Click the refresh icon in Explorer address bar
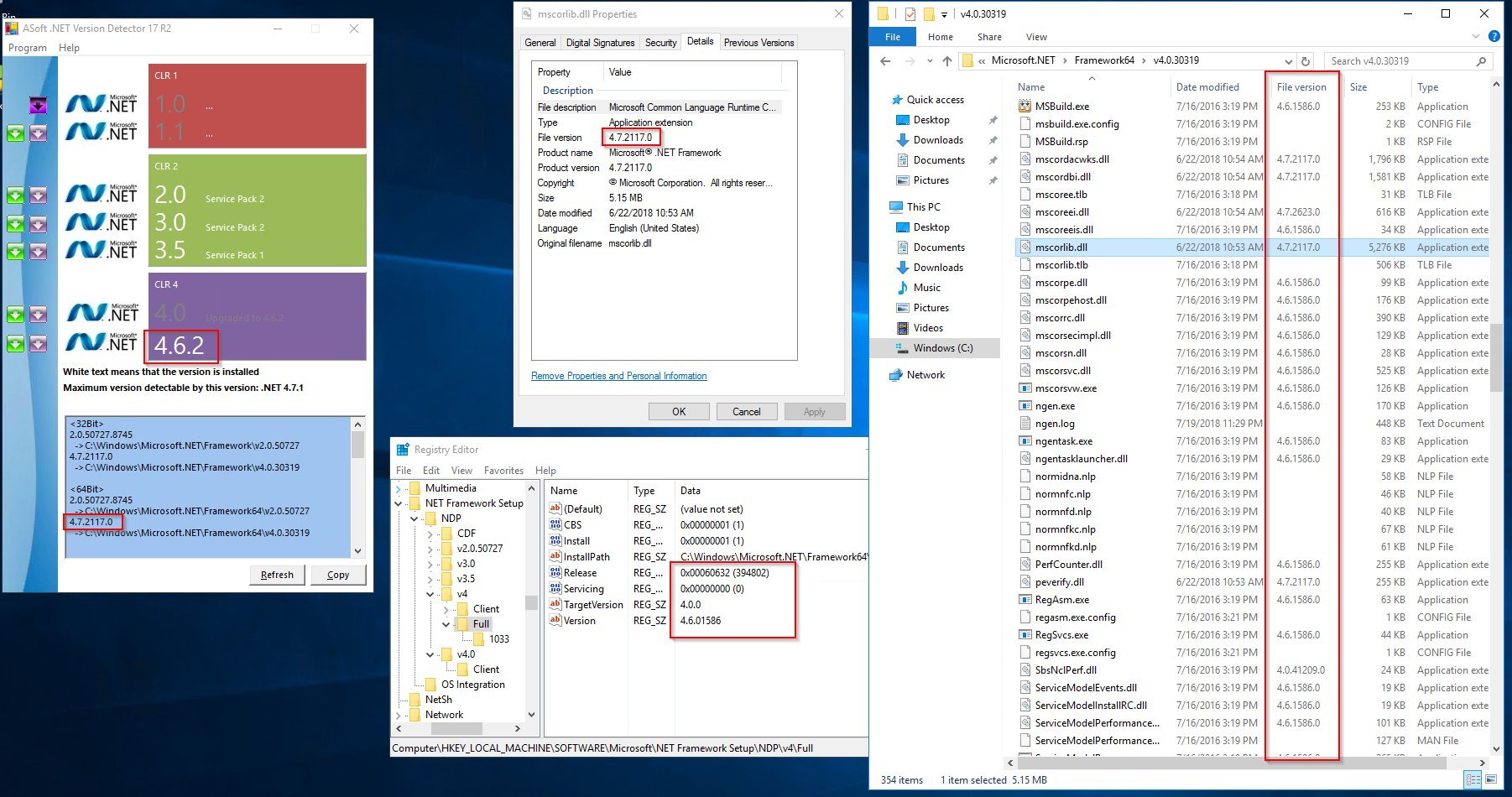Viewport: 1512px width, 797px height. [x=1306, y=61]
